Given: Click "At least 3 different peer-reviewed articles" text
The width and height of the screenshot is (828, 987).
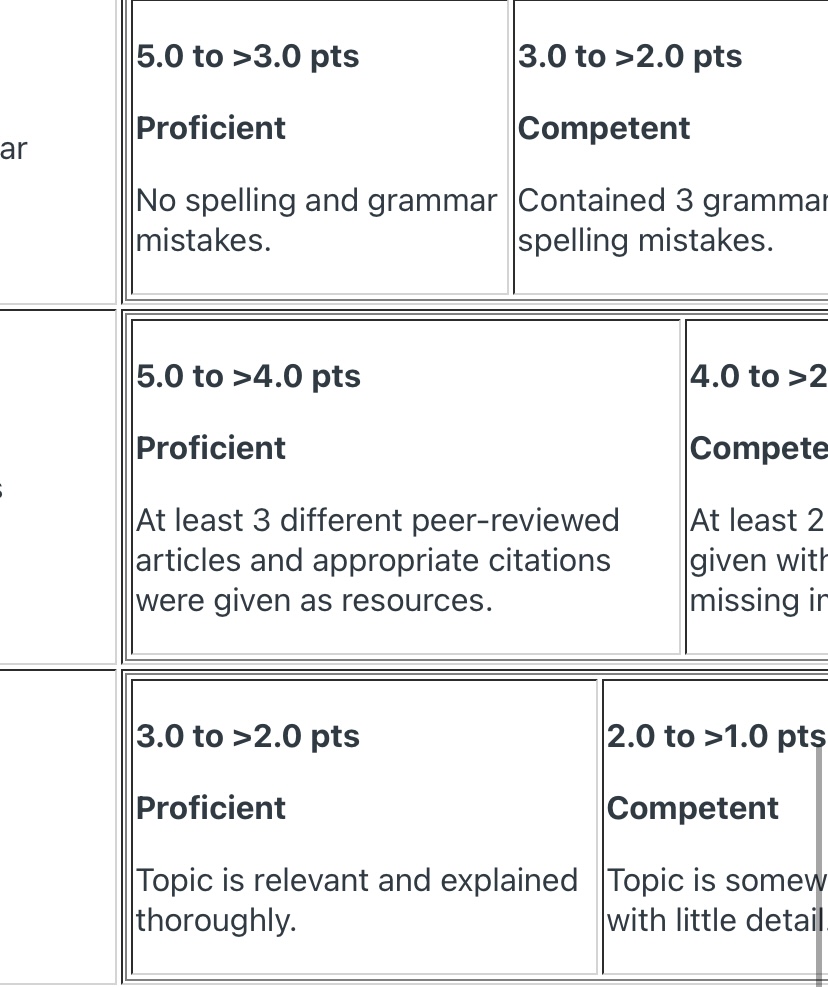Looking at the screenshot, I should pyautogui.click(x=377, y=560).
